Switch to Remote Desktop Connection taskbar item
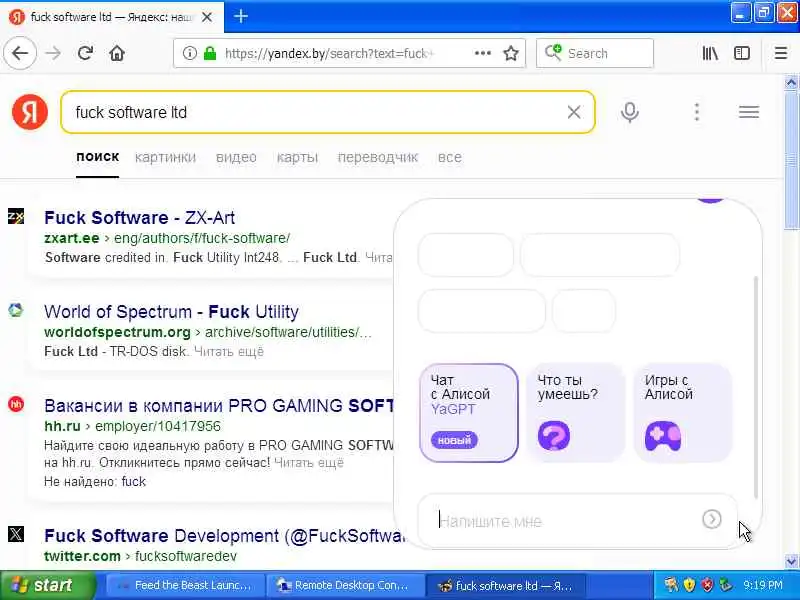Image resolution: width=800 pixels, height=600 pixels. click(345, 585)
